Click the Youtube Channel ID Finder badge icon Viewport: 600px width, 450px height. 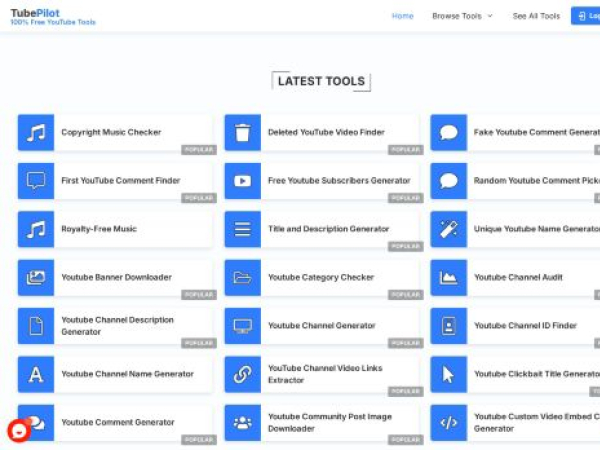click(448, 326)
